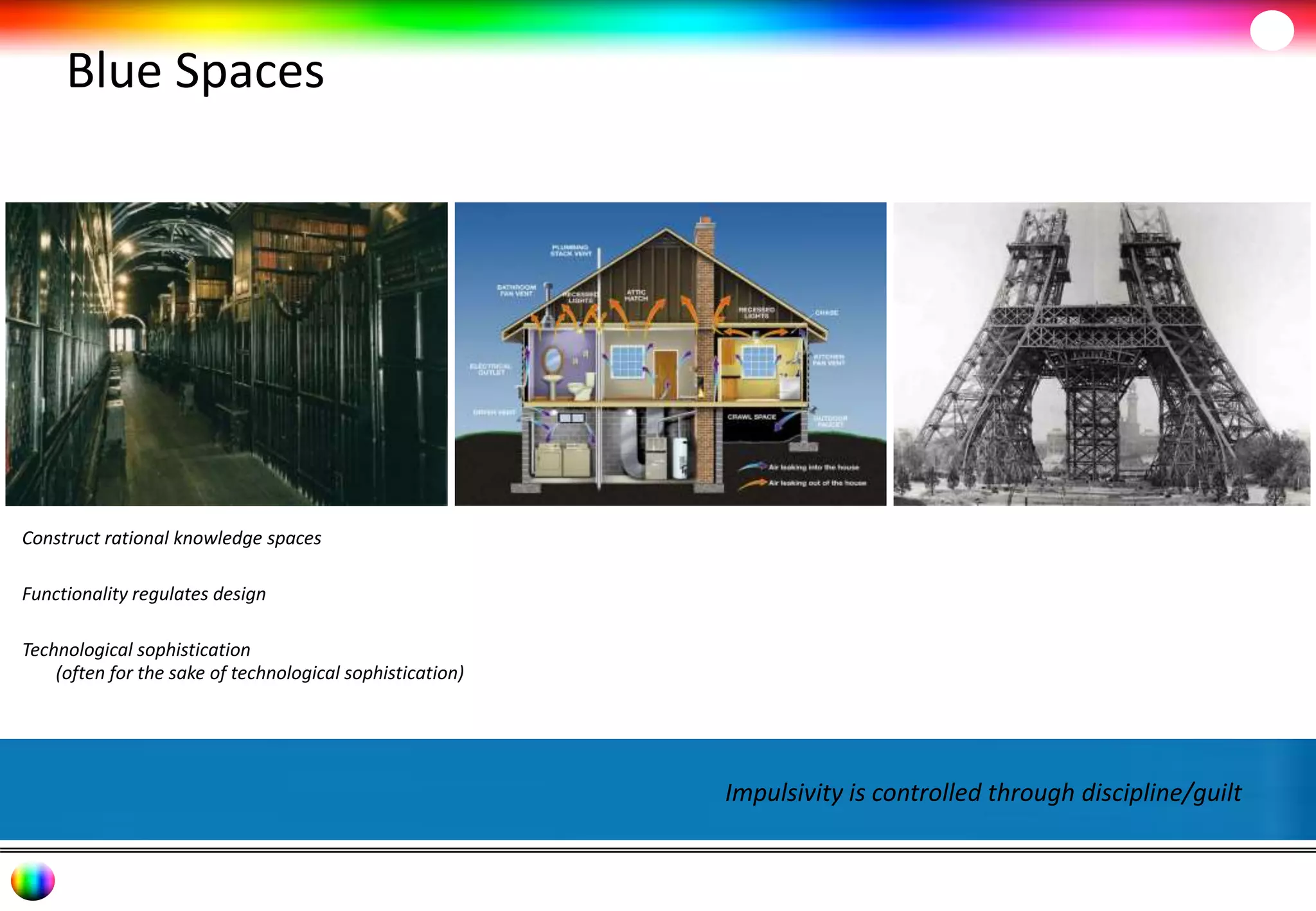The width and height of the screenshot is (1316, 911).
Task: Click the rainbow color wheel logo
Action: tap(33, 881)
